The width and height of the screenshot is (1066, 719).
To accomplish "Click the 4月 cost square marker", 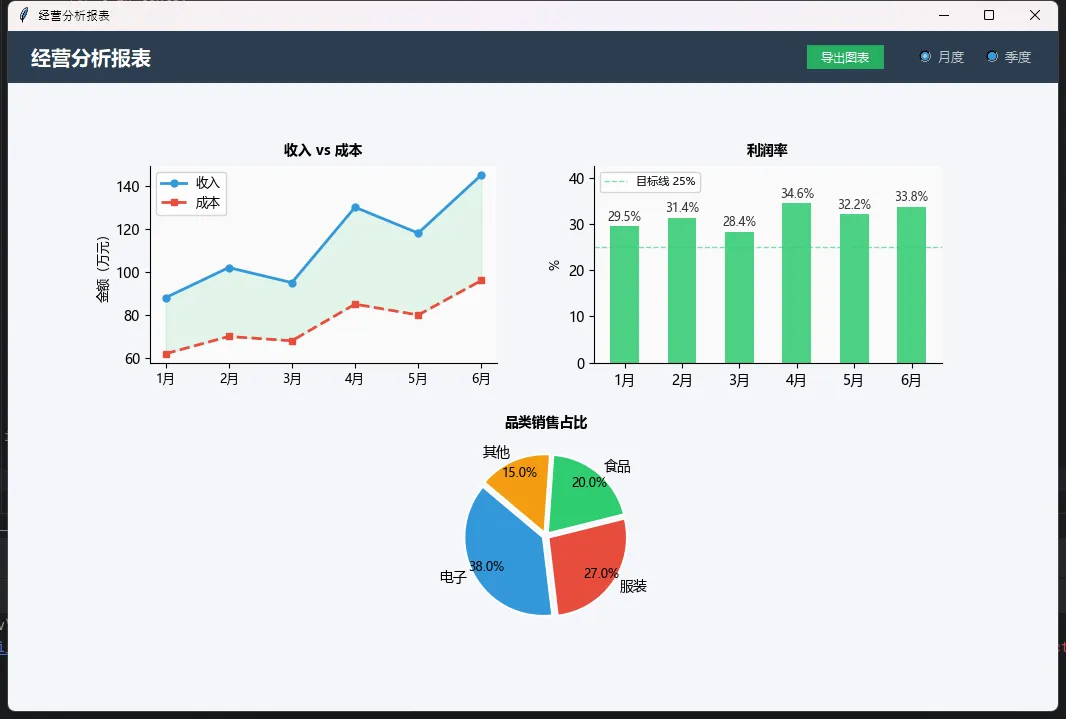I will [355, 304].
